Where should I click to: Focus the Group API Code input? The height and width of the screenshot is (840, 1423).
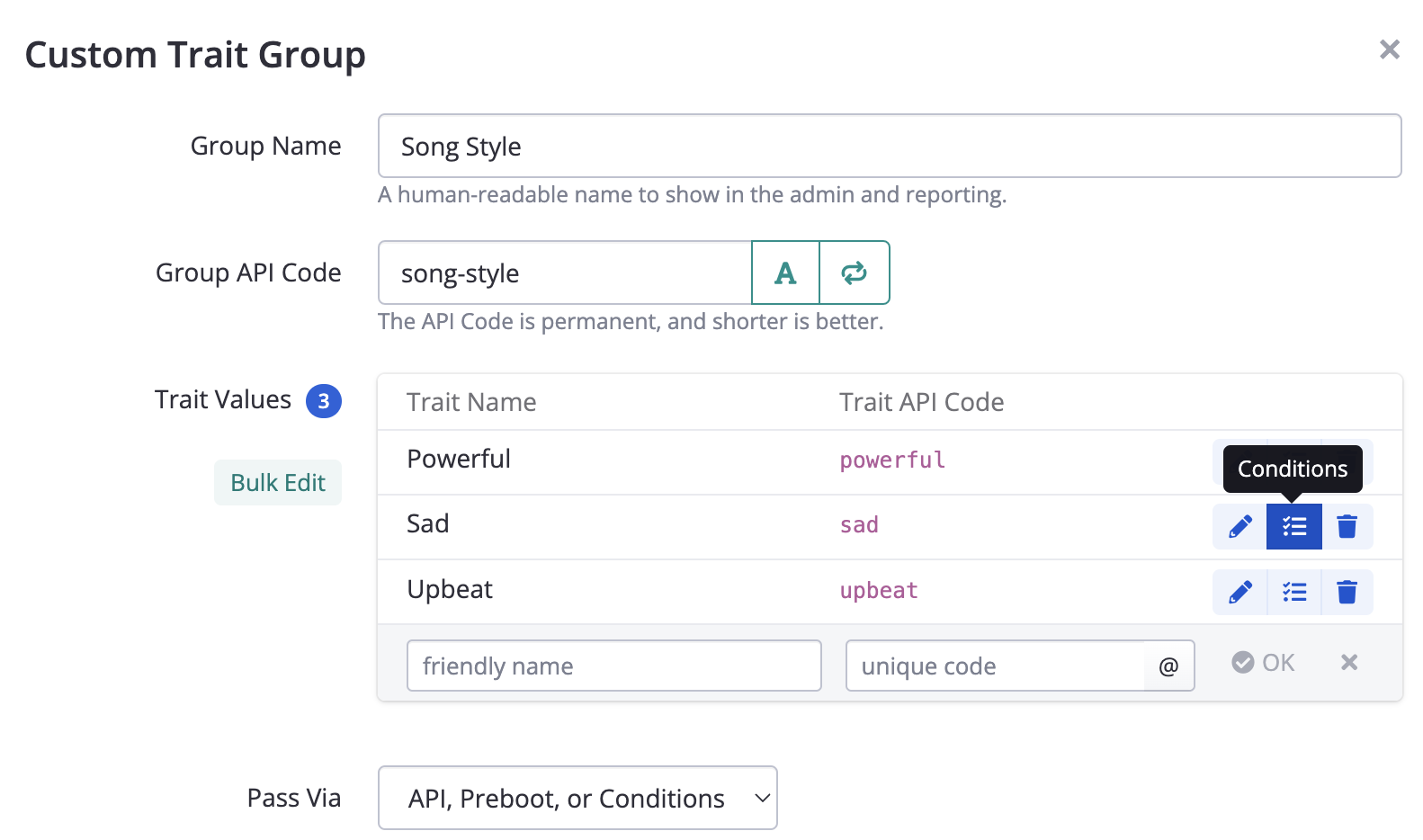[x=564, y=273]
